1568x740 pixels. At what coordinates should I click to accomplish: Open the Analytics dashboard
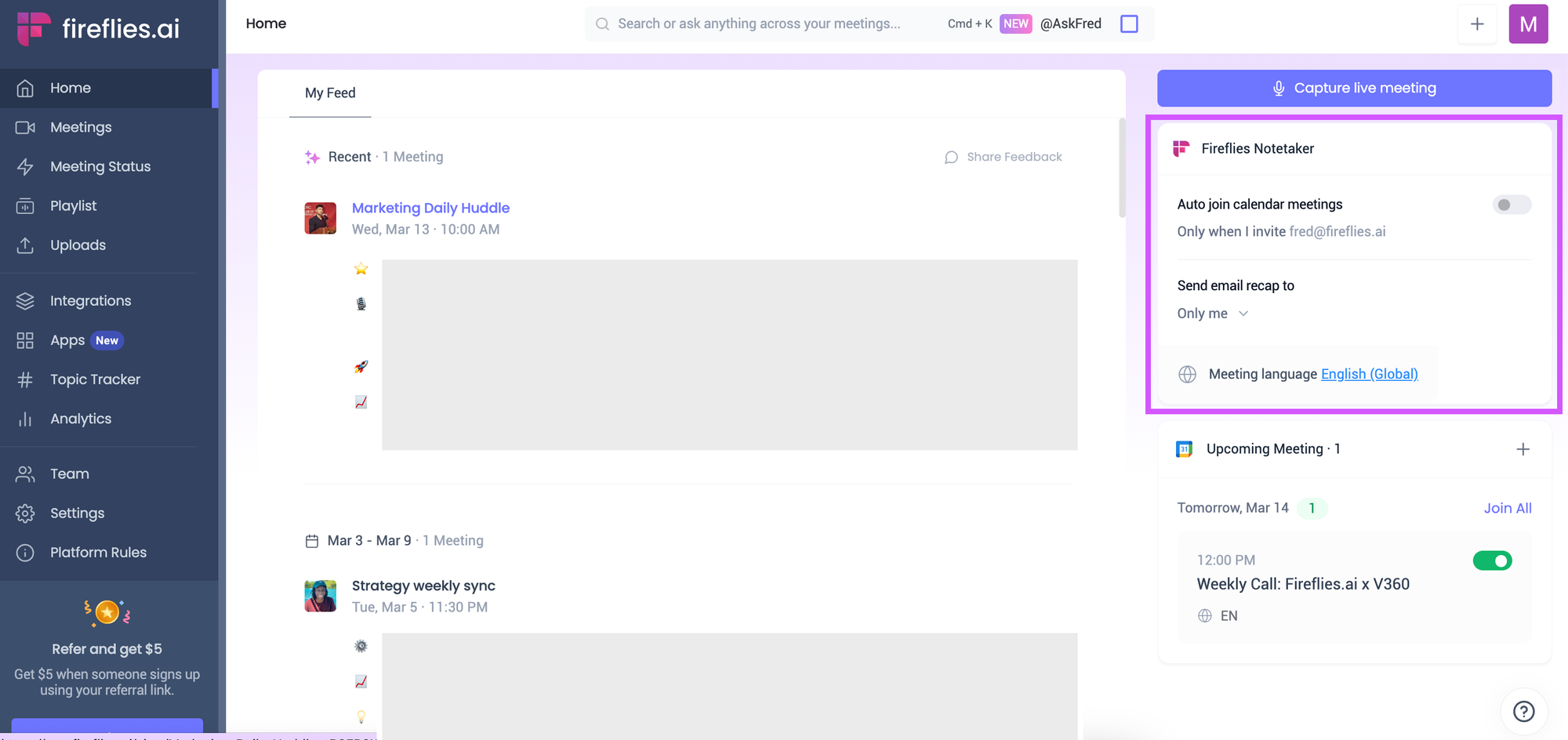81,418
